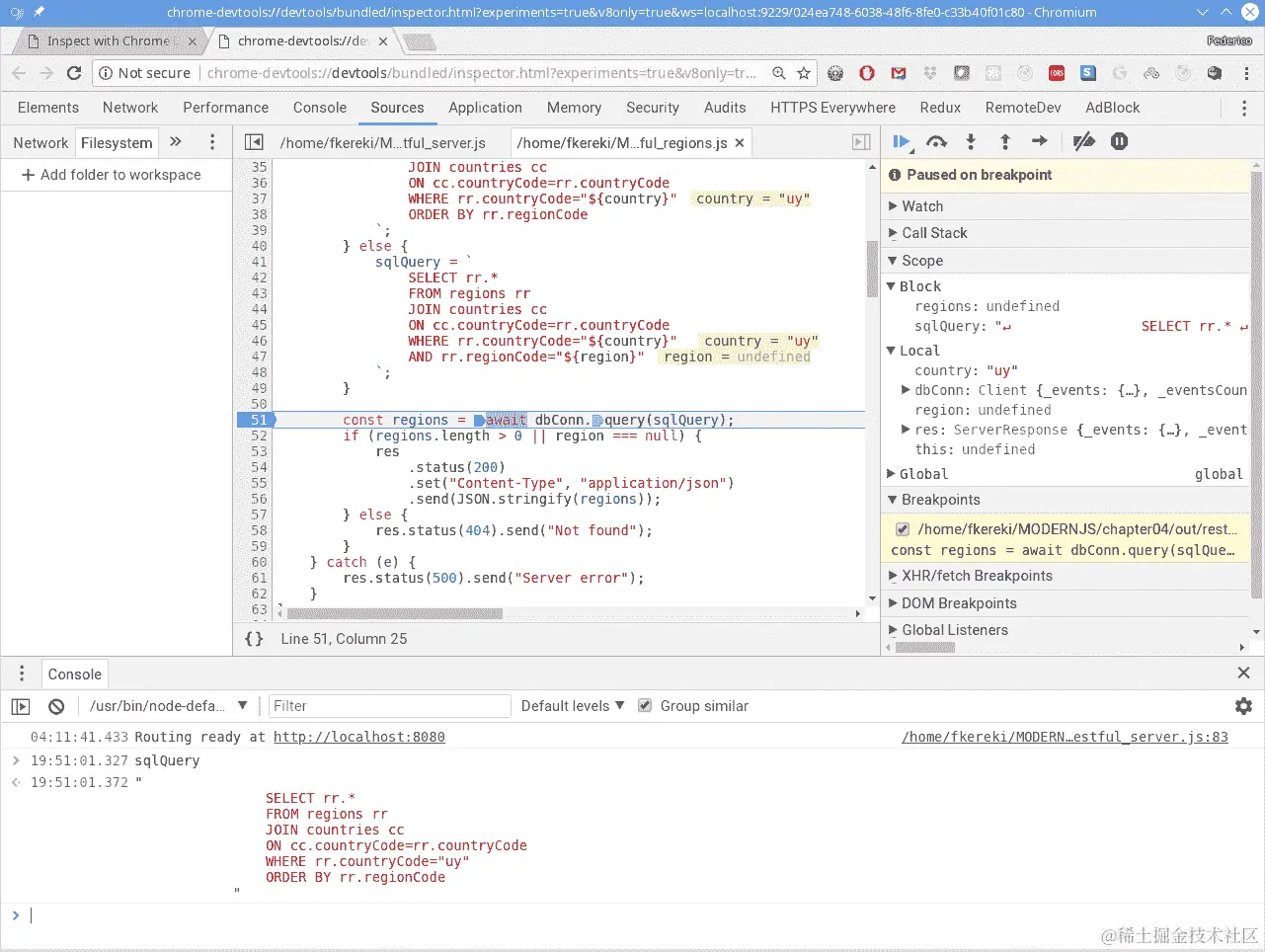Image resolution: width=1265 pixels, height=952 pixels.
Task: Expand the Global scope
Action: click(x=891, y=474)
